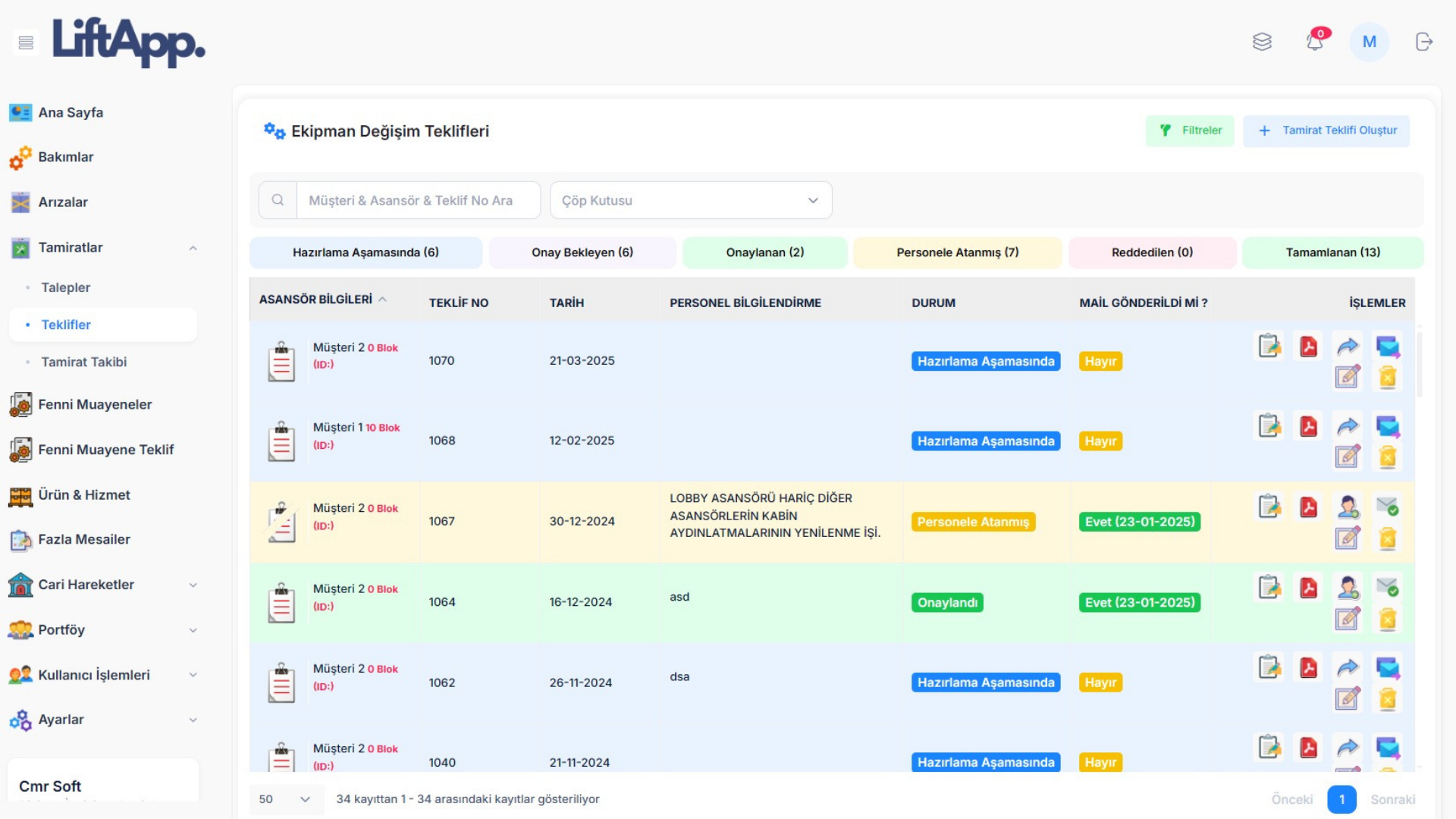Click logout icon at top right

[1423, 42]
